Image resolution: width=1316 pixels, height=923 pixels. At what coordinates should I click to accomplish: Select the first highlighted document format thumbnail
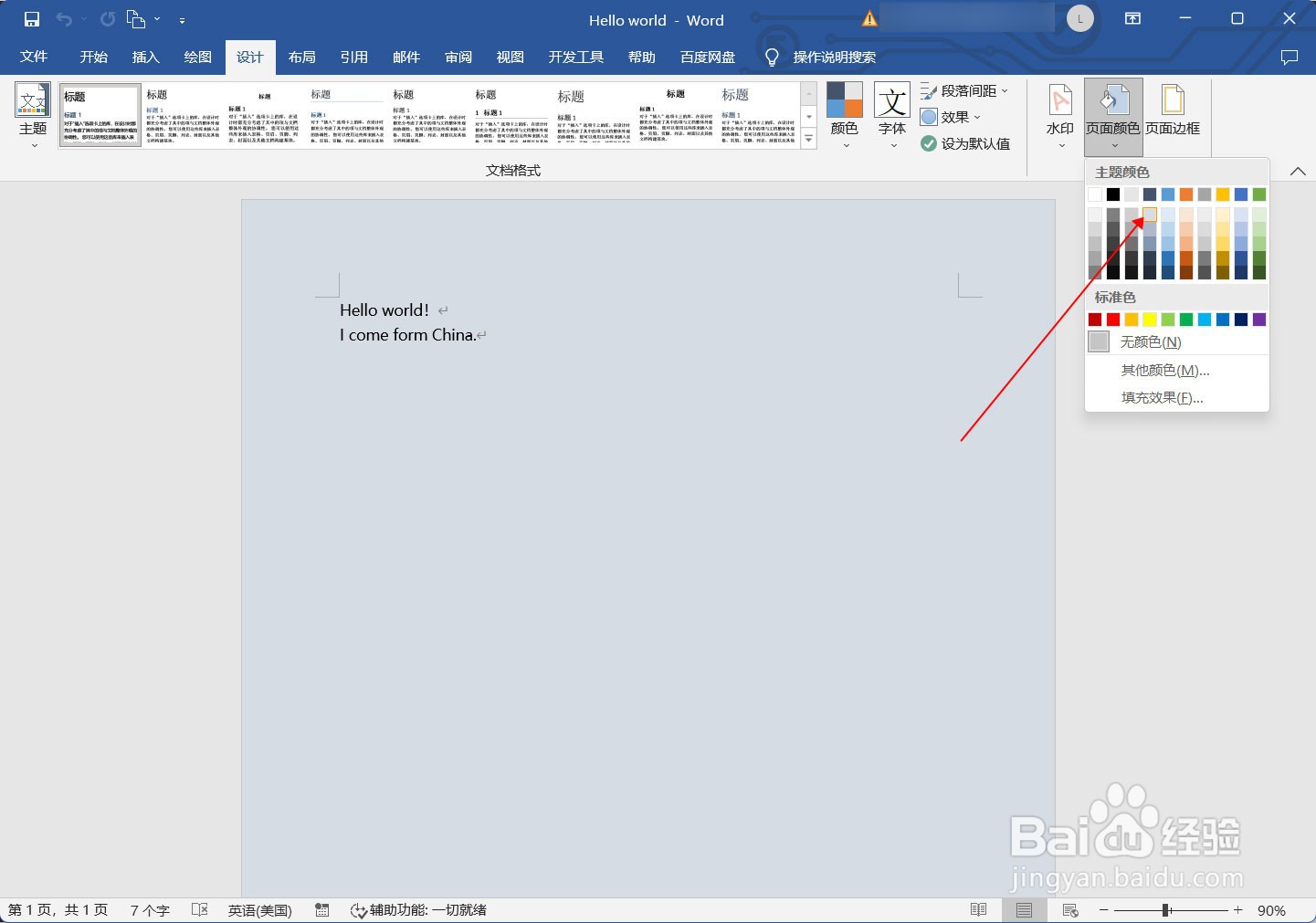(x=100, y=115)
